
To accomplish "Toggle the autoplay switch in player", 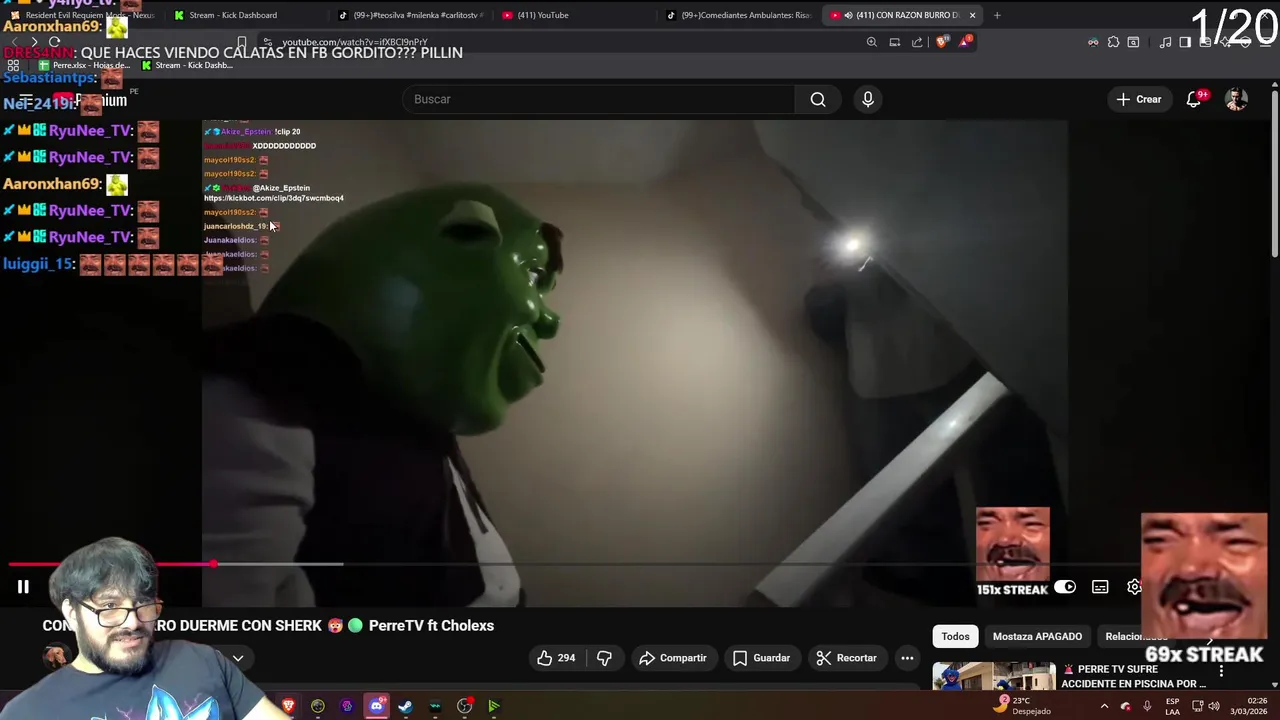I will click(x=1065, y=587).
